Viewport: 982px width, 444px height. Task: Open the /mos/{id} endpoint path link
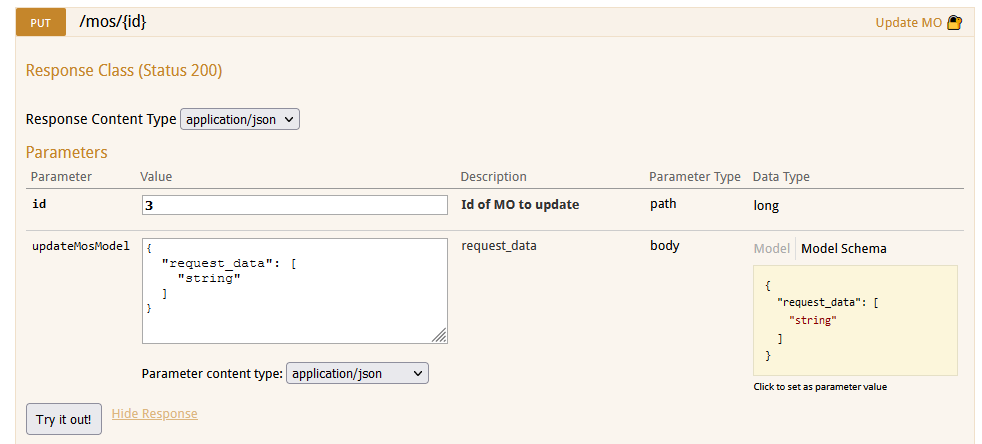coord(113,22)
